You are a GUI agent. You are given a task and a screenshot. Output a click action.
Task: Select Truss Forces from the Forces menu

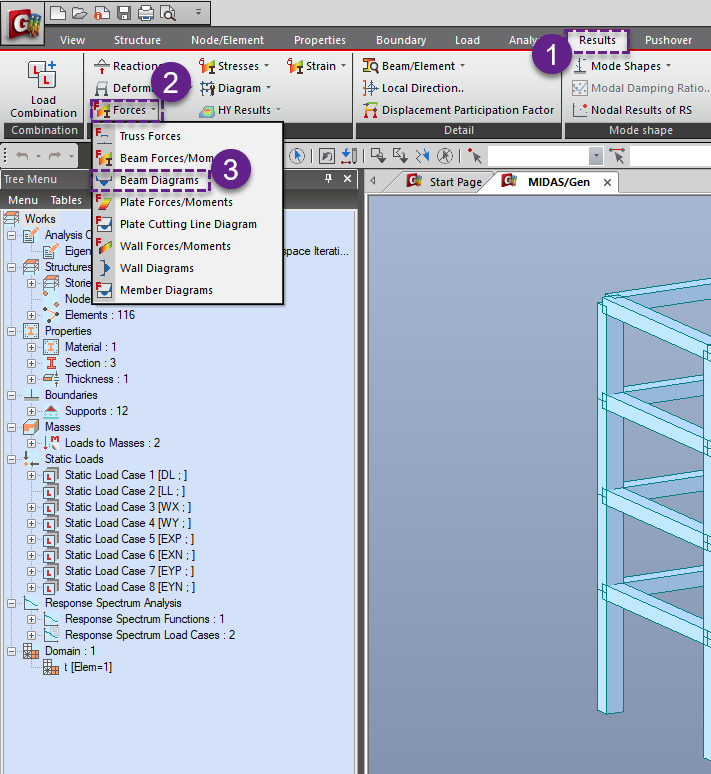pos(188,136)
